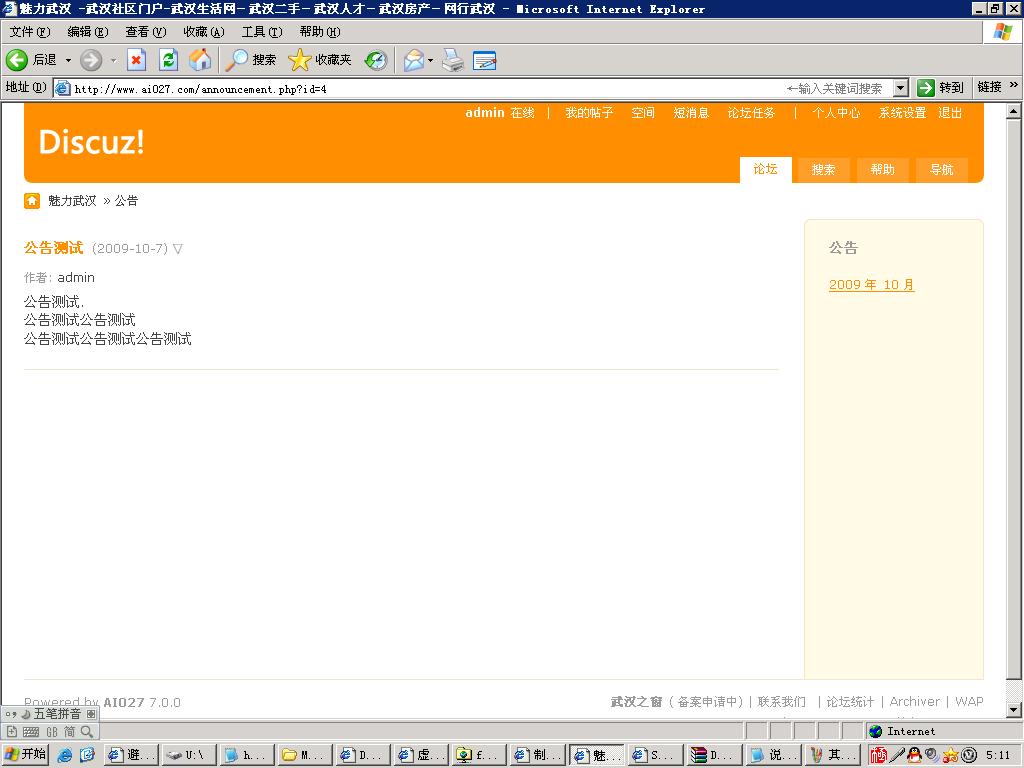This screenshot has height=768, width=1024.
Task: Toggle 简/繁 mode on the IME bar
Action: pyautogui.click(x=70, y=731)
